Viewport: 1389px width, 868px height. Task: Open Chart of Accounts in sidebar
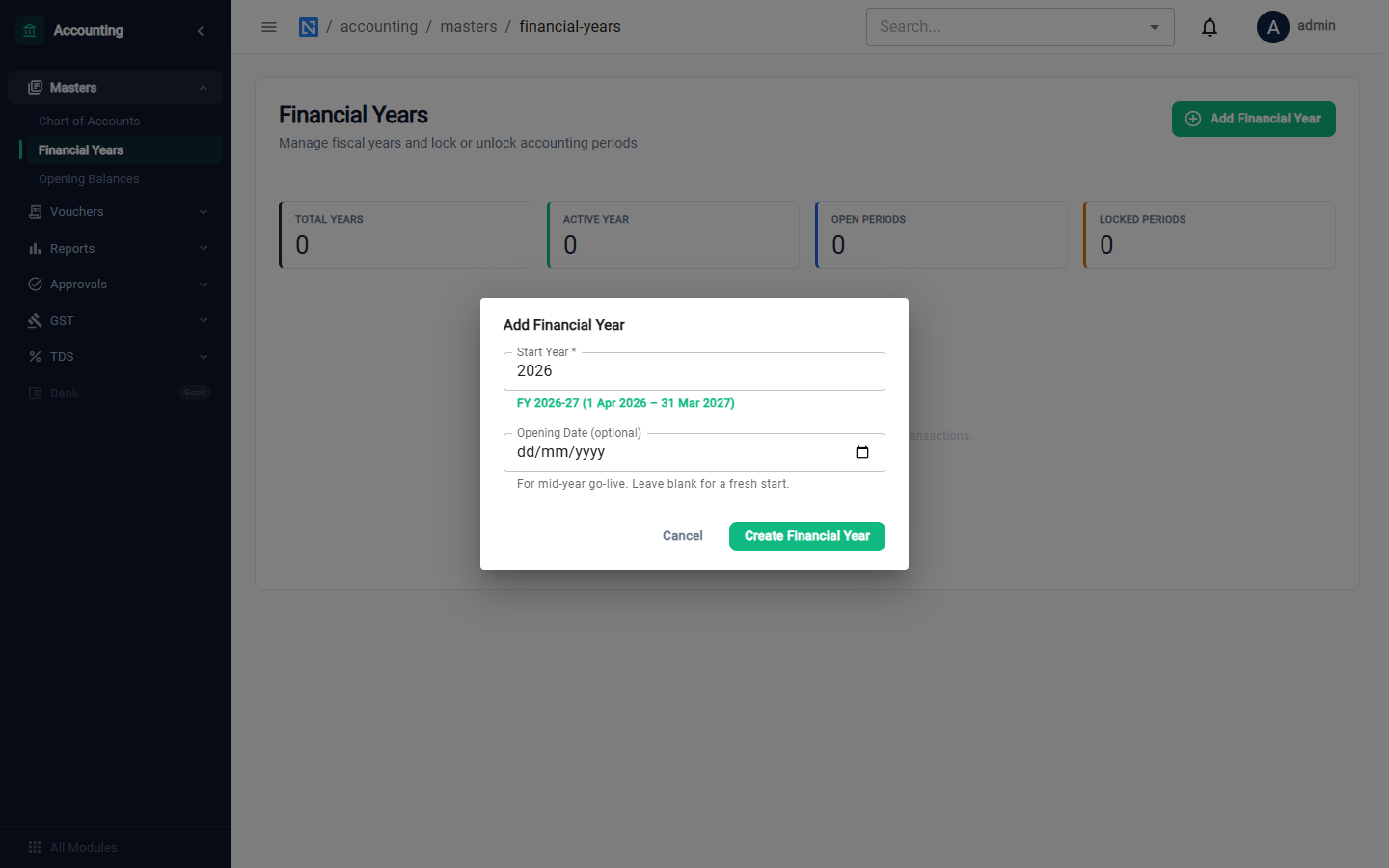pyautogui.click(x=89, y=122)
